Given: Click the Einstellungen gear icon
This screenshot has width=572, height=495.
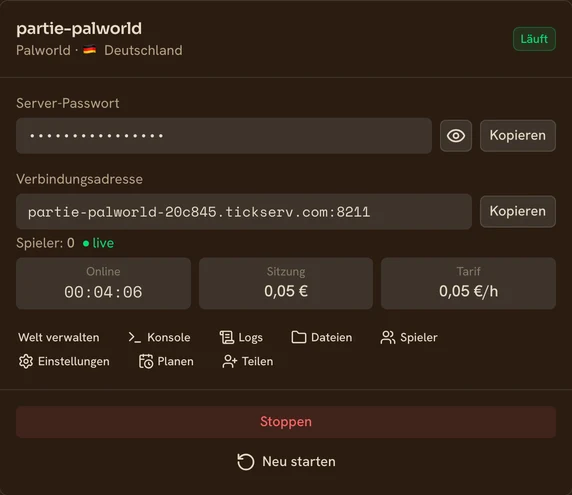Looking at the screenshot, I should pos(26,361).
